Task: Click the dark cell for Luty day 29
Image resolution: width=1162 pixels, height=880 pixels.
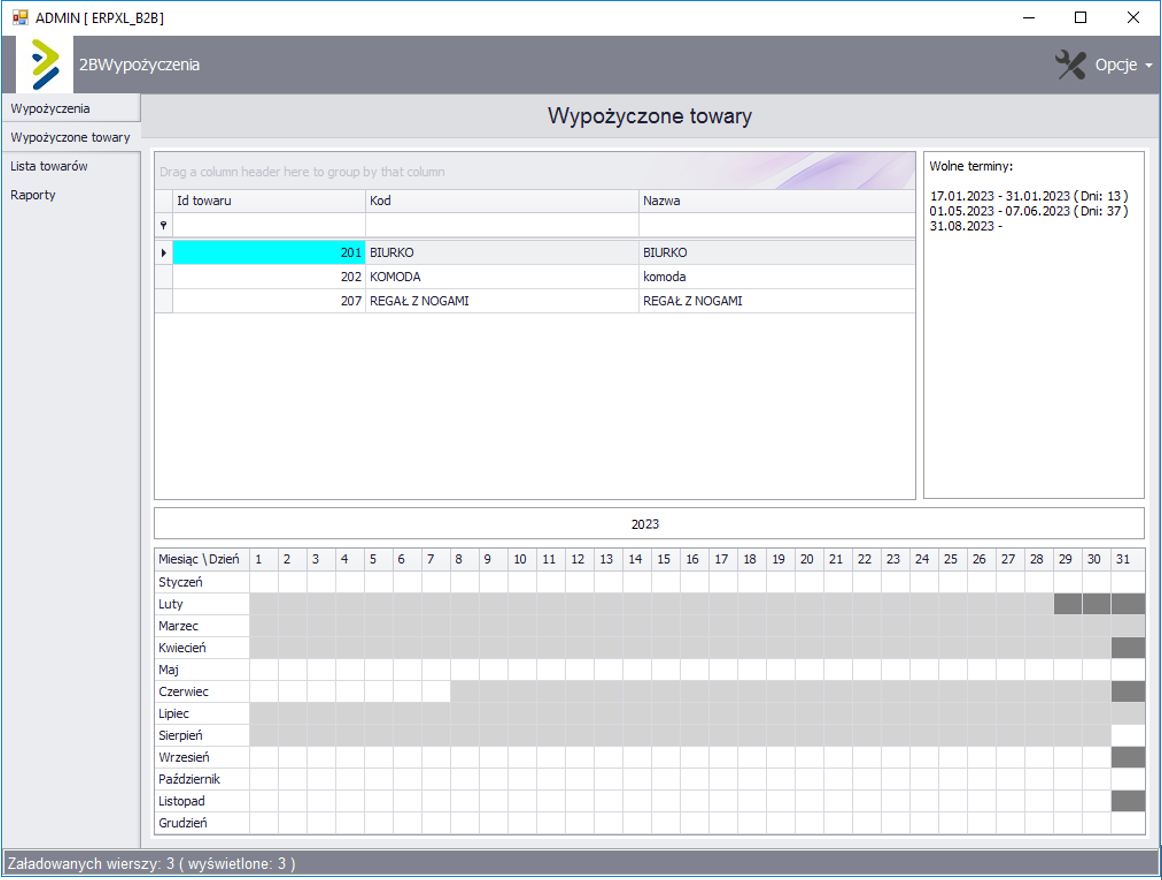Action: [1068, 604]
